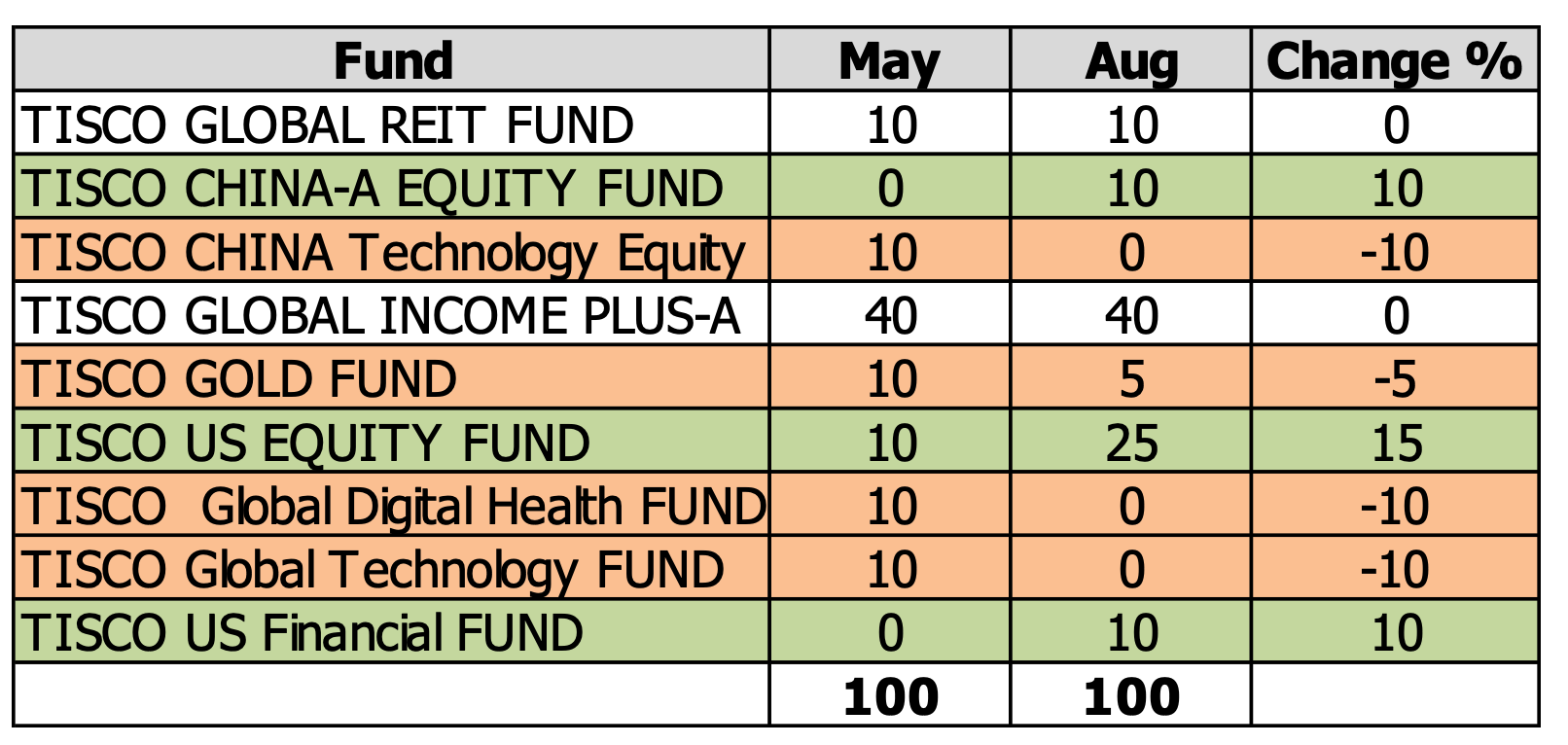
Task: Click the TISCO Global Technology FUND name
Action: coord(373,570)
